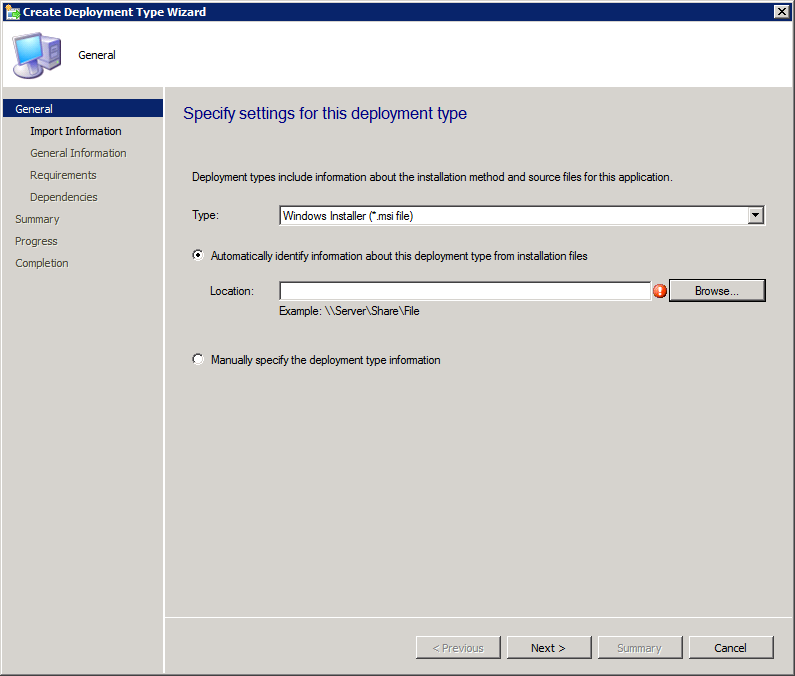Click 'Specify settings for this deployment type' heading
This screenshot has height=676, width=795.
pos(325,113)
